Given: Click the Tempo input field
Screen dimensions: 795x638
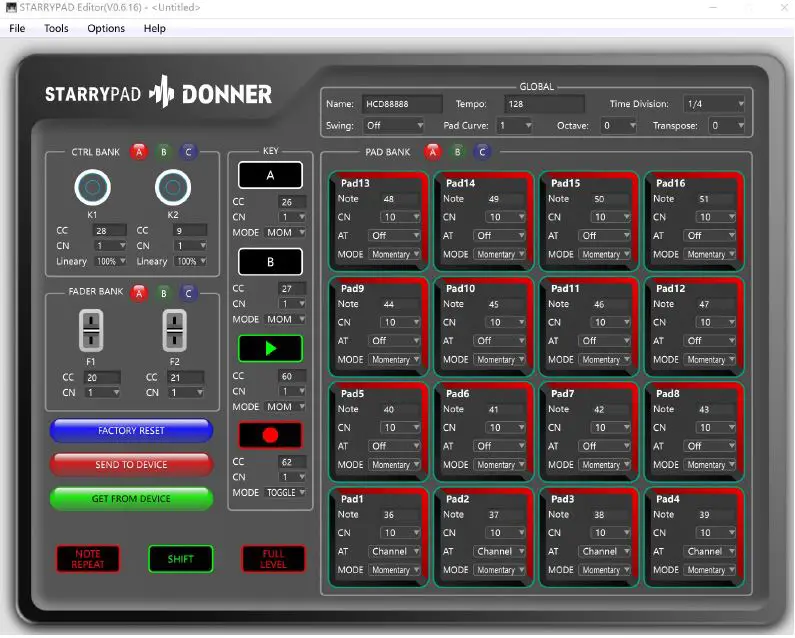Looking at the screenshot, I should click(x=544, y=104).
